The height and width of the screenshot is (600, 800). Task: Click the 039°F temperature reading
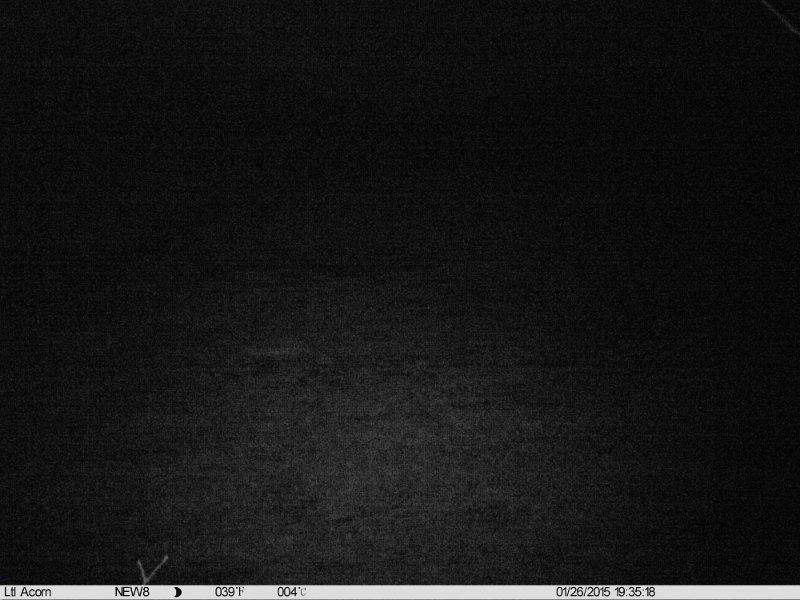point(229,592)
